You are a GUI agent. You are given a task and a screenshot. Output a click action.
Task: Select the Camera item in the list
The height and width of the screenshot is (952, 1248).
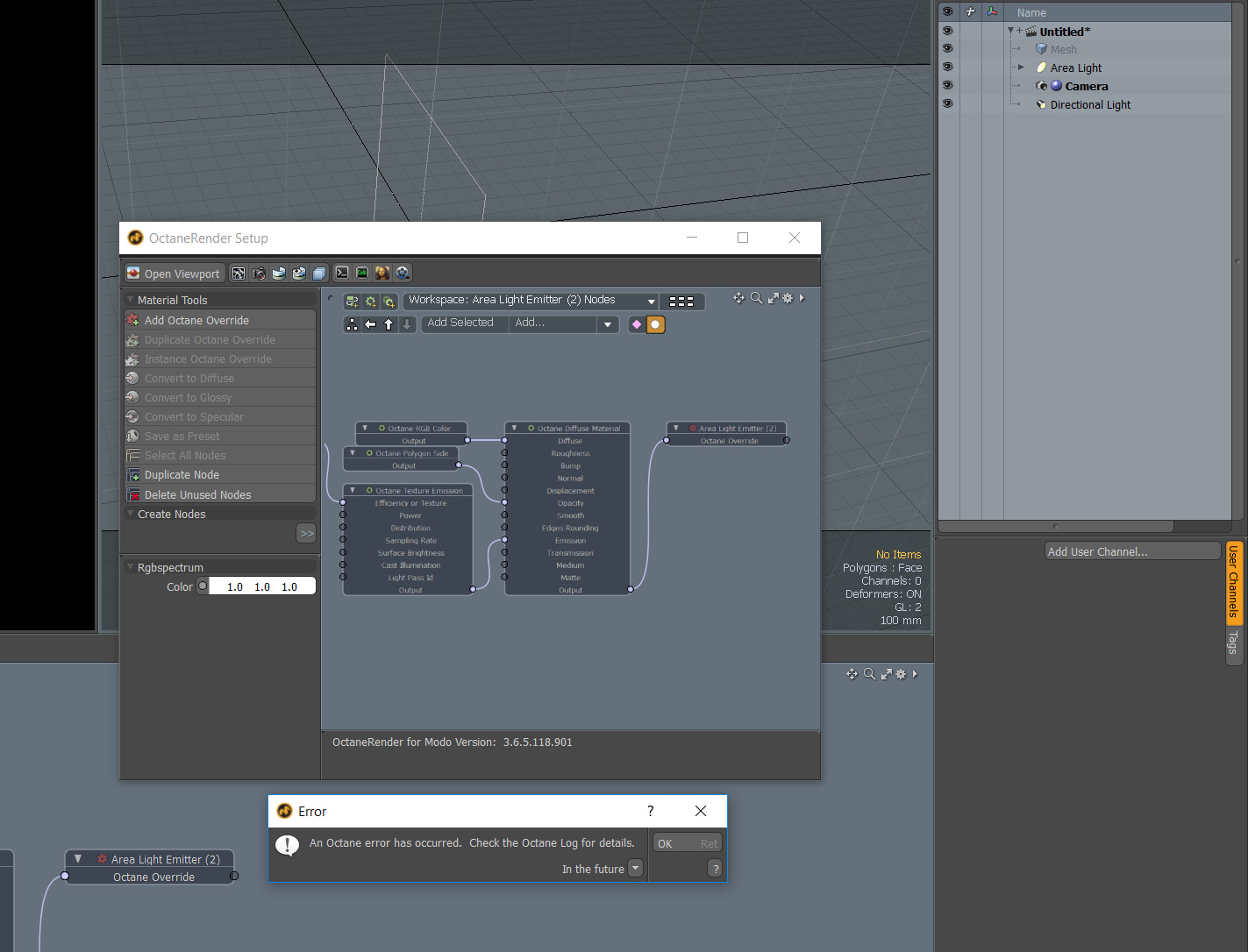[x=1086, y=86]
